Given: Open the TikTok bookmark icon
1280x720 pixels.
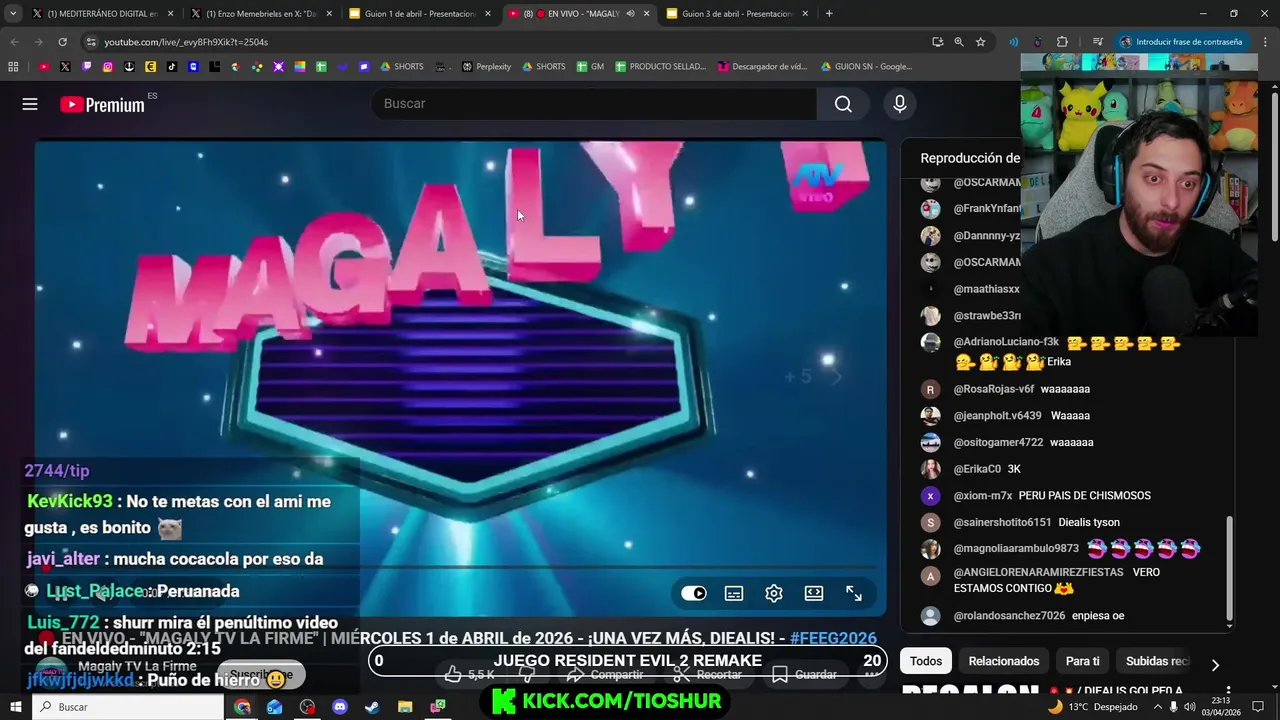Looking at the screenshot, I should pos(172,67).
